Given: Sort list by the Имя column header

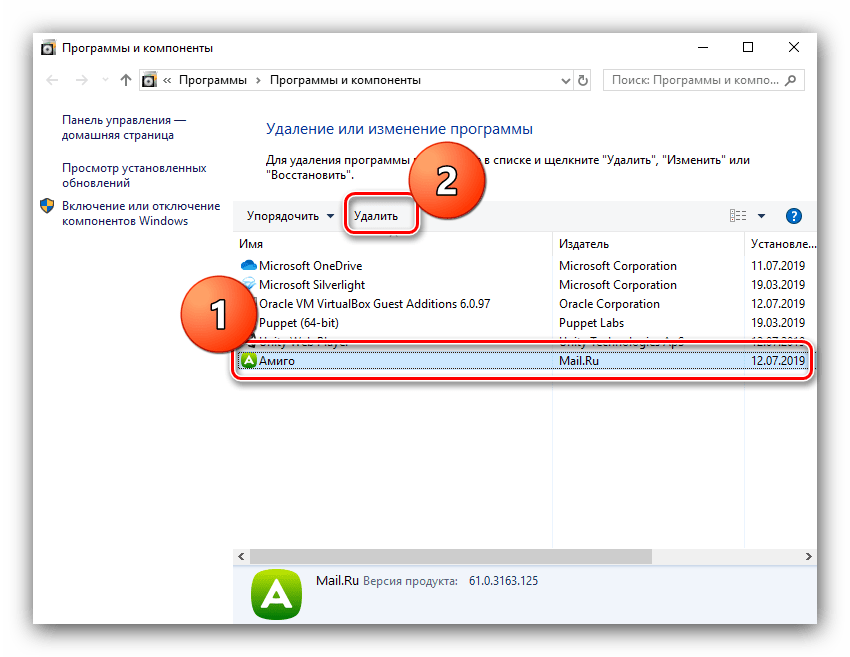Looking at the screenshot, I should 250,244.
